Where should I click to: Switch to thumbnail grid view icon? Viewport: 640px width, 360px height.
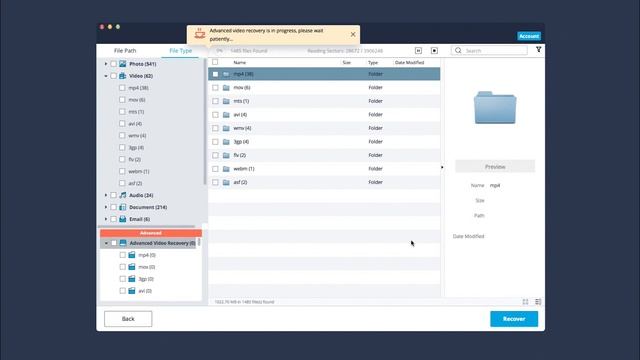[525, 302]
